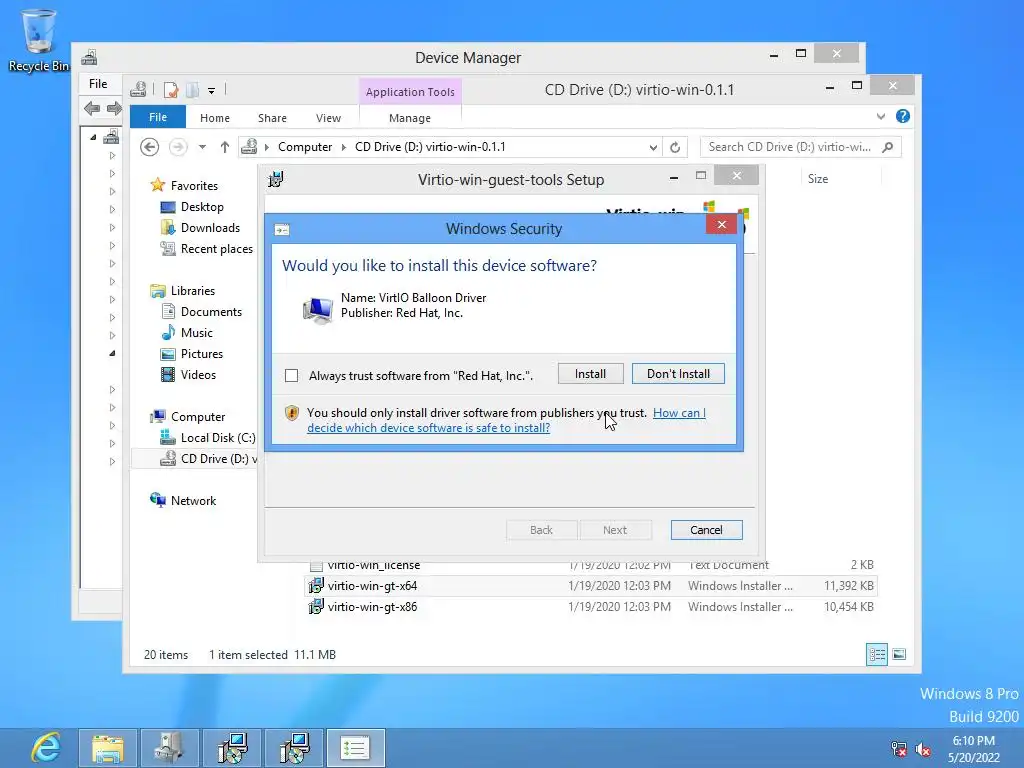This screenshot has height=768, width=1024.
Task: Open Downloads in the navigation pane
Action: tap(210, 228)
